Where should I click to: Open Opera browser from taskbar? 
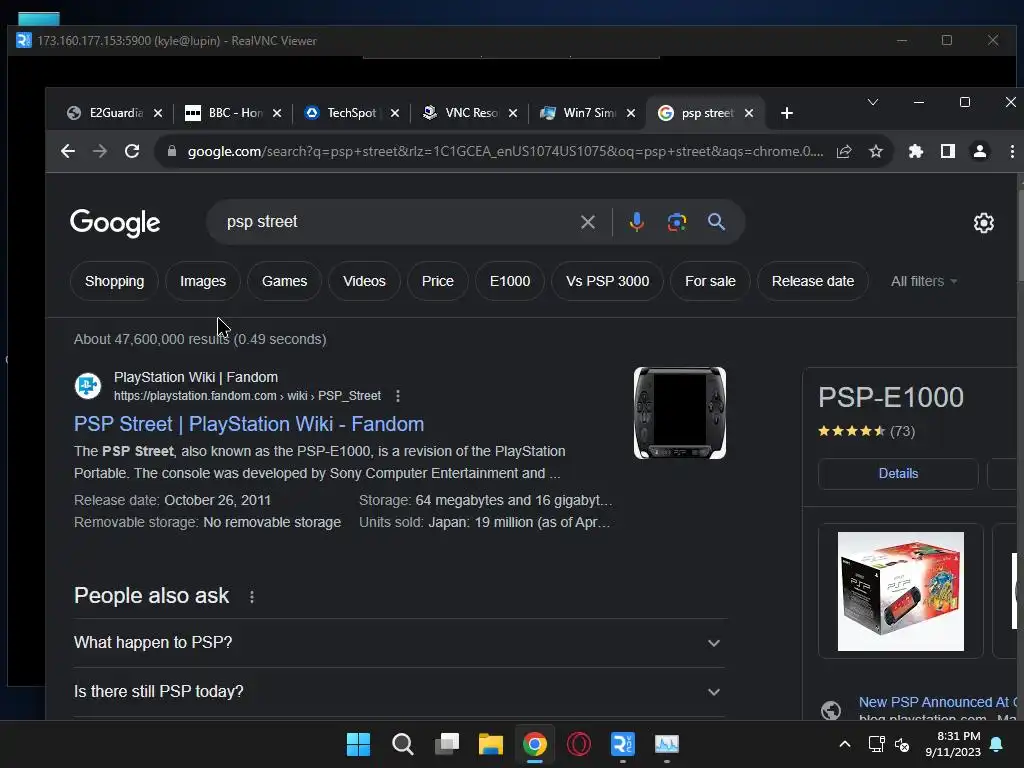pos(579,744)
